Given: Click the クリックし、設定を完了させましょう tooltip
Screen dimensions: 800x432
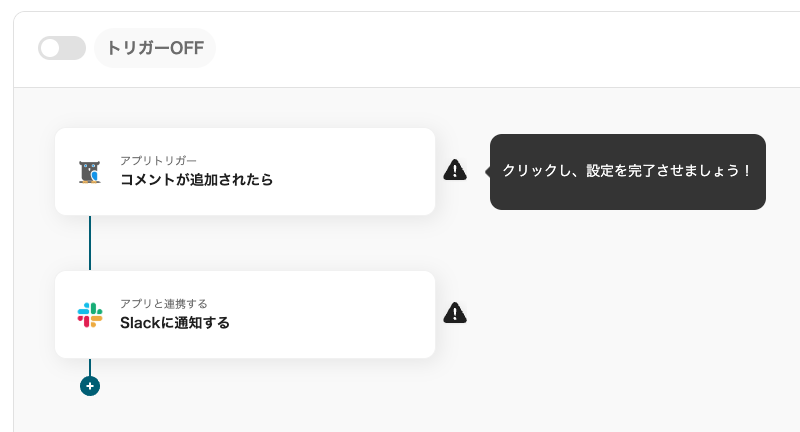Looking at the screenshot, I should [627, 171].
